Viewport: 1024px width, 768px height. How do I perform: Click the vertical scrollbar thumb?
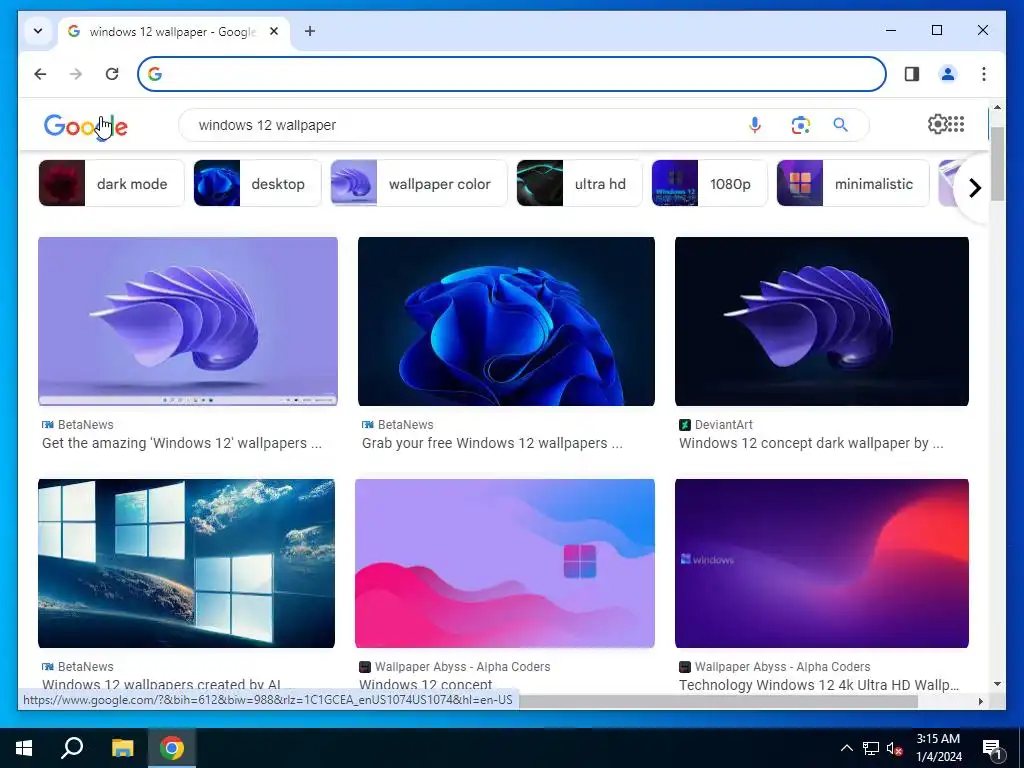click(x=997, y=163)
